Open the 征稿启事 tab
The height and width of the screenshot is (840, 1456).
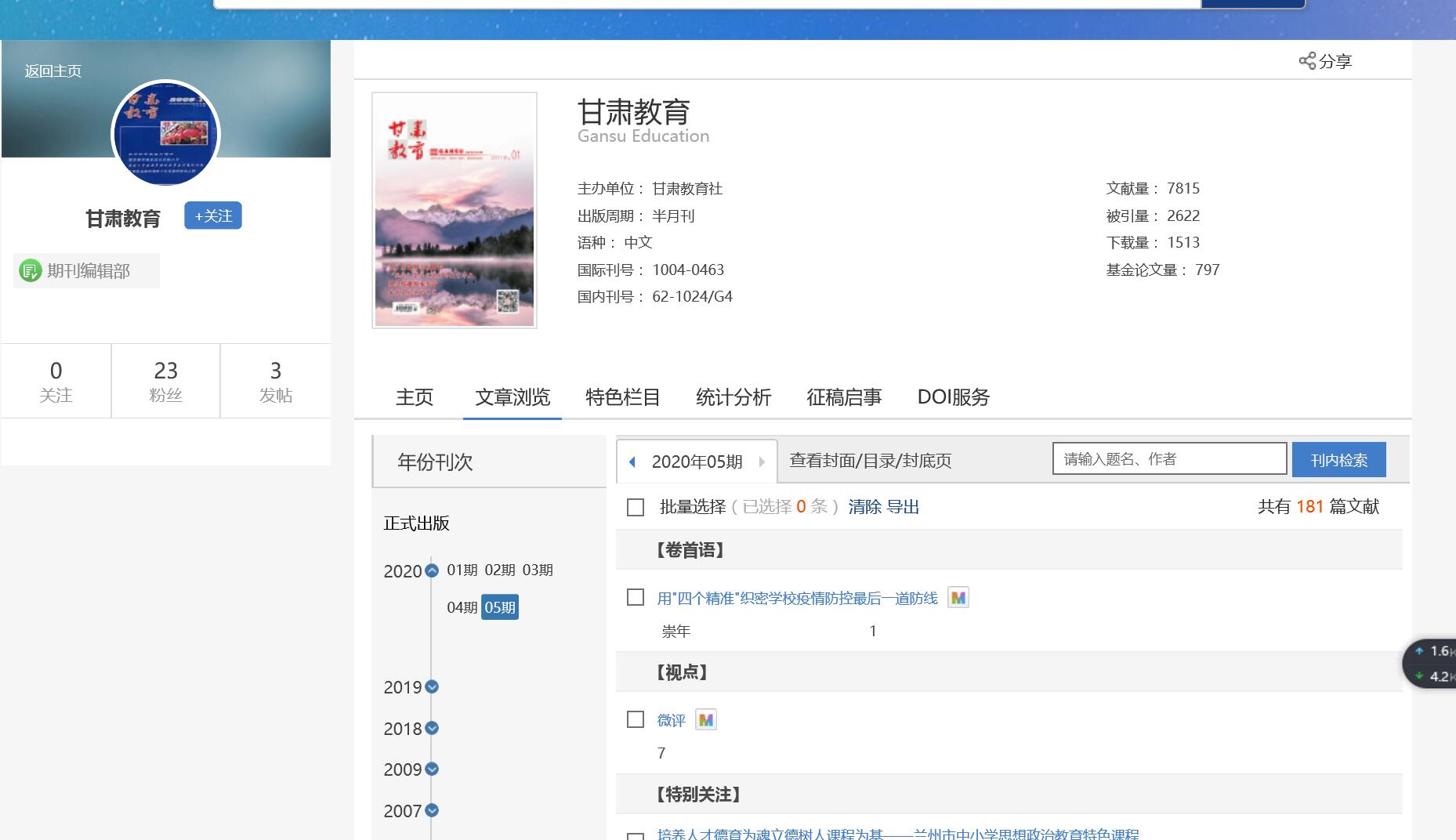pos(843,397)
